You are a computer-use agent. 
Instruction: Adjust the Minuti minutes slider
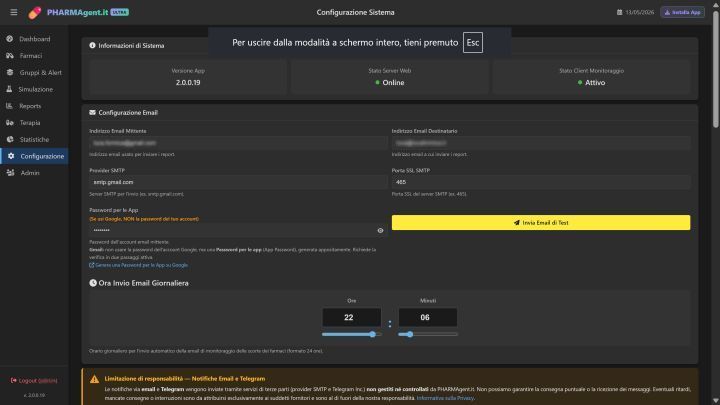pyautogui.click(x=428, y=334)
